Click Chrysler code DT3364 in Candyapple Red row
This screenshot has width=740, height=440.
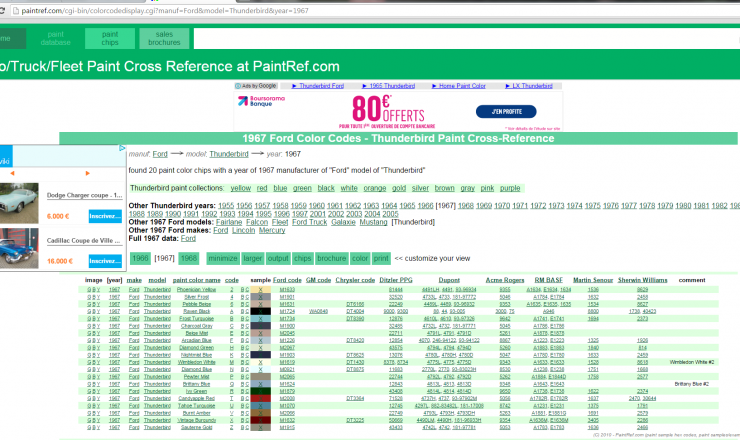[355, 398]
